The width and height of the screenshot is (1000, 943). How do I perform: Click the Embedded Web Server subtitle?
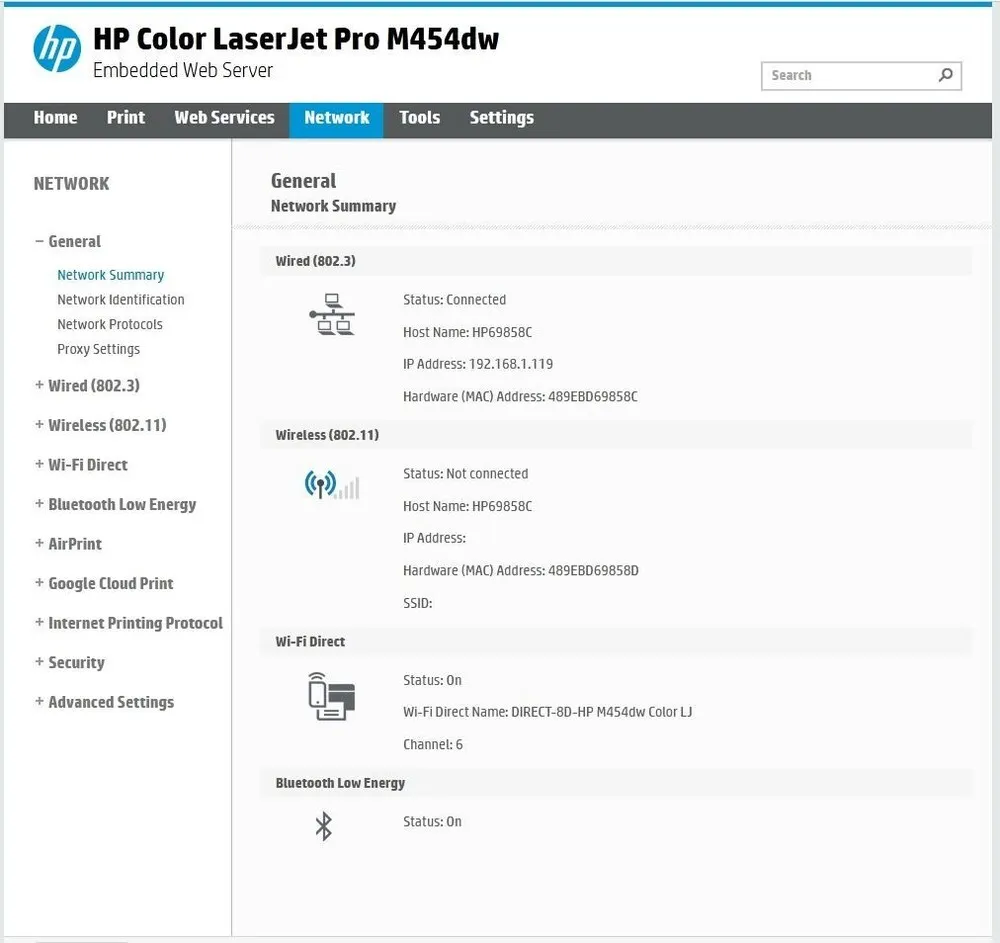click(x=183, y=70)
